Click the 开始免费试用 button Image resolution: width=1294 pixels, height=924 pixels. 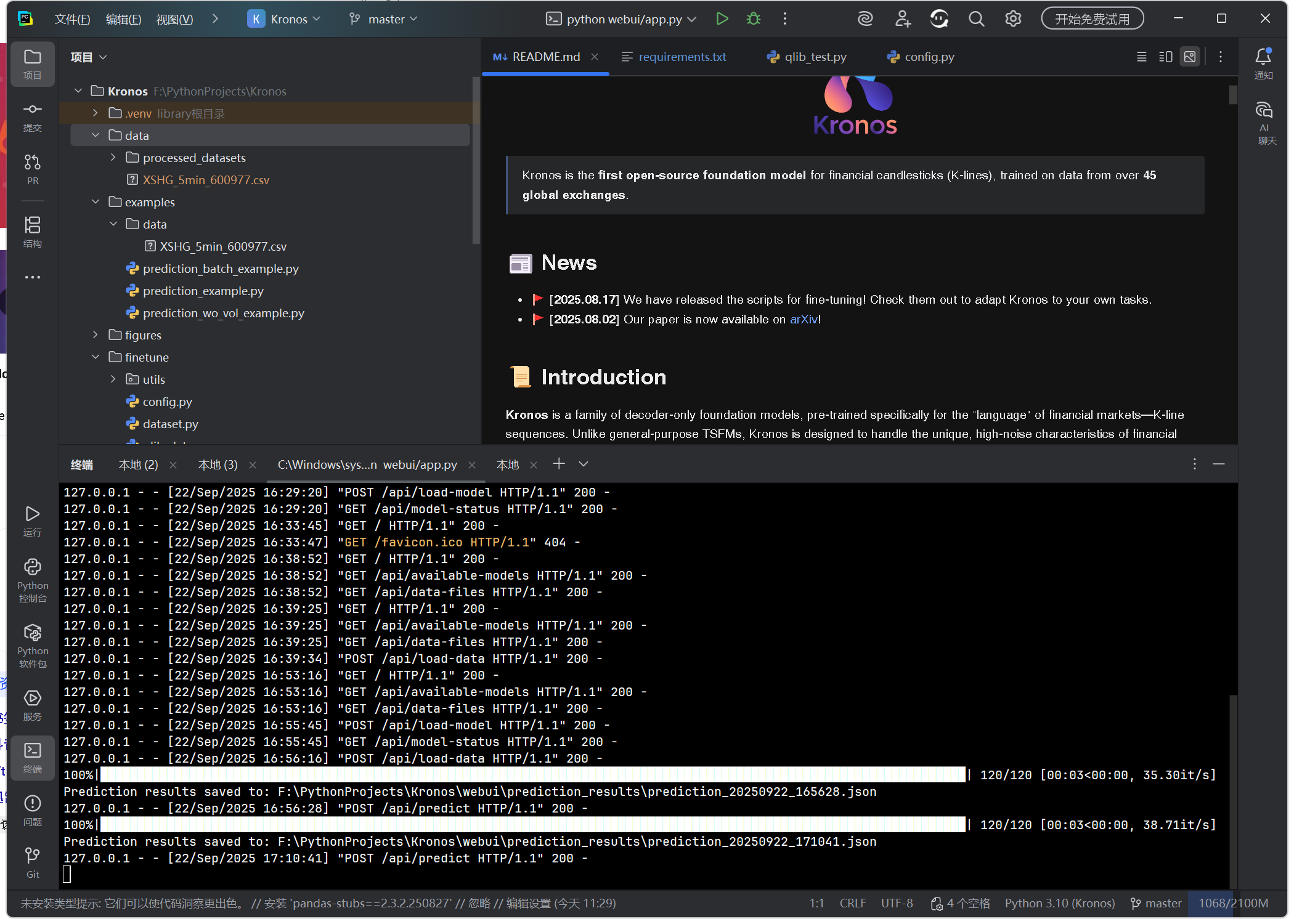(1093, 19)
